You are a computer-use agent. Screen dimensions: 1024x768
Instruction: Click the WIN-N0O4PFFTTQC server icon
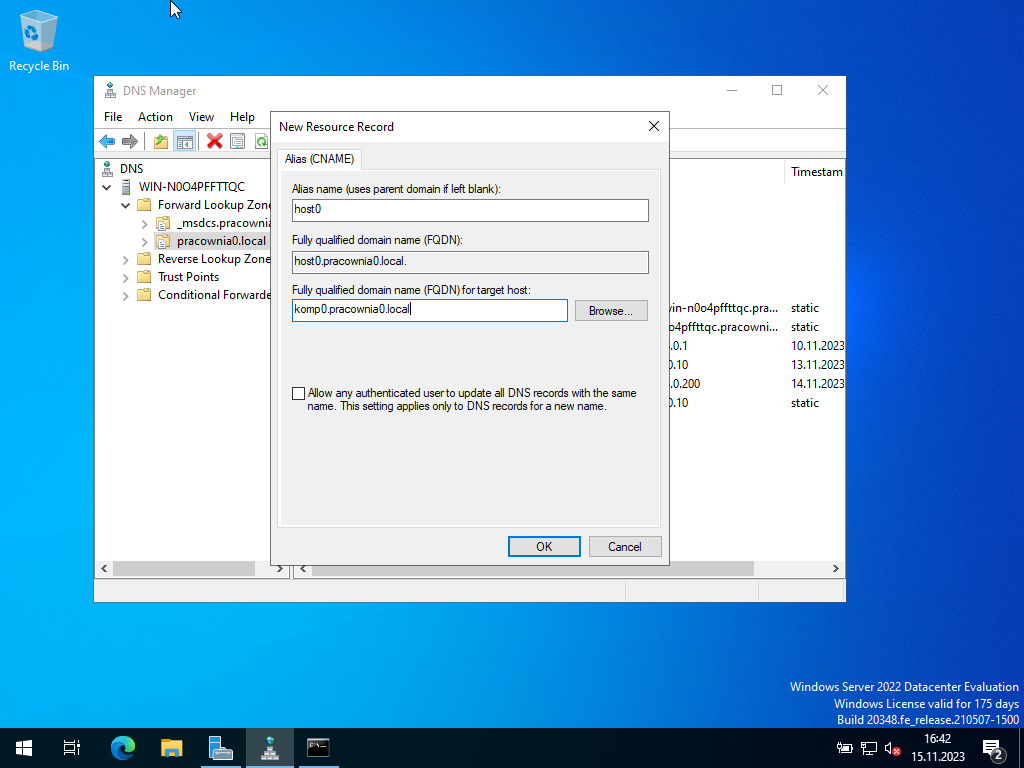coord(126,187)
